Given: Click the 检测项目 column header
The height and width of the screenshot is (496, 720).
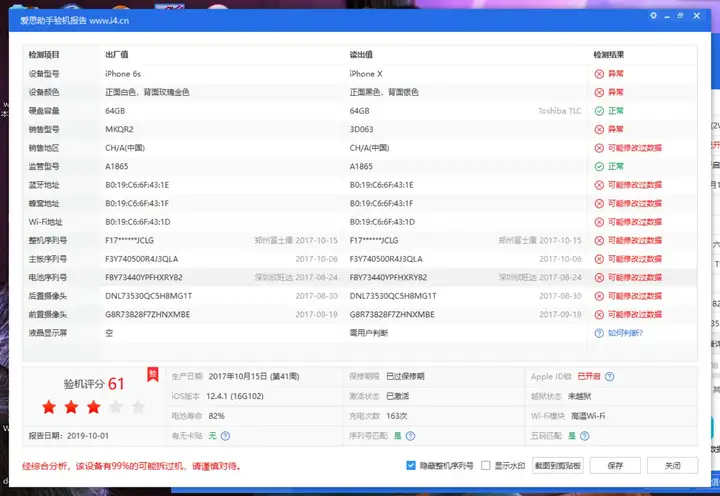Looking at the screenshot, I should pos(44,55).
